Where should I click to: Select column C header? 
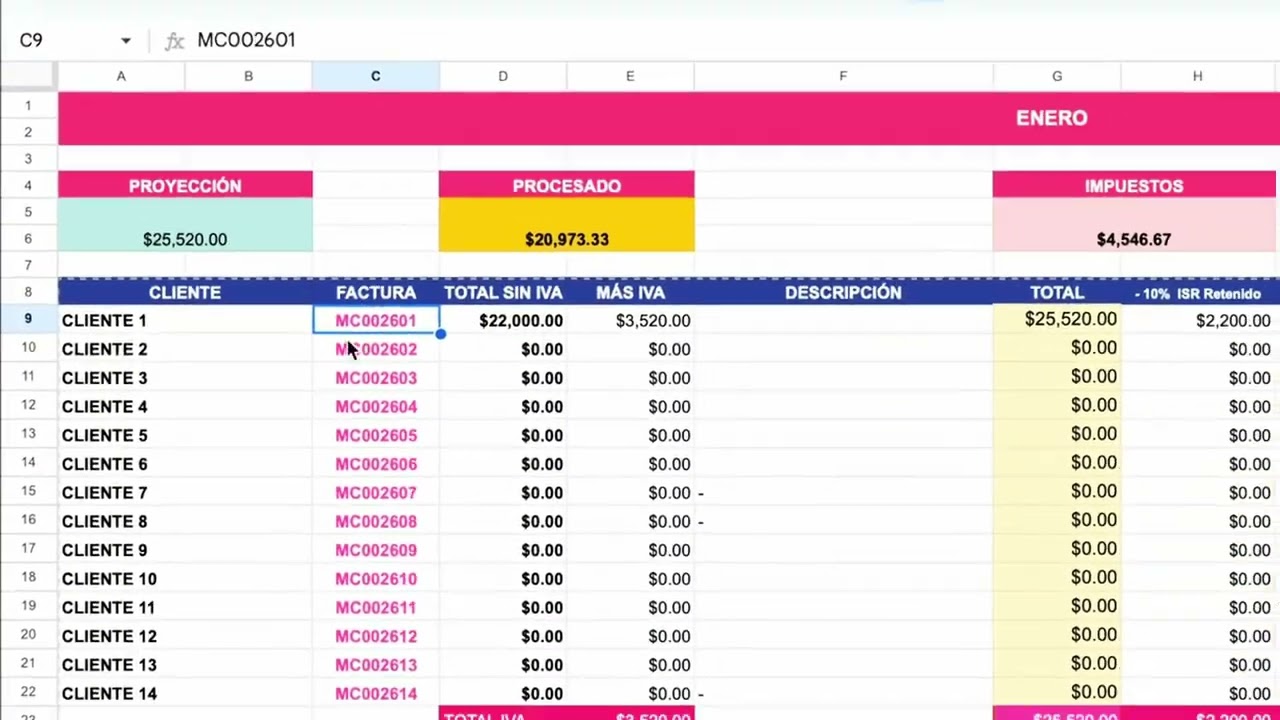tap(376, 76)
